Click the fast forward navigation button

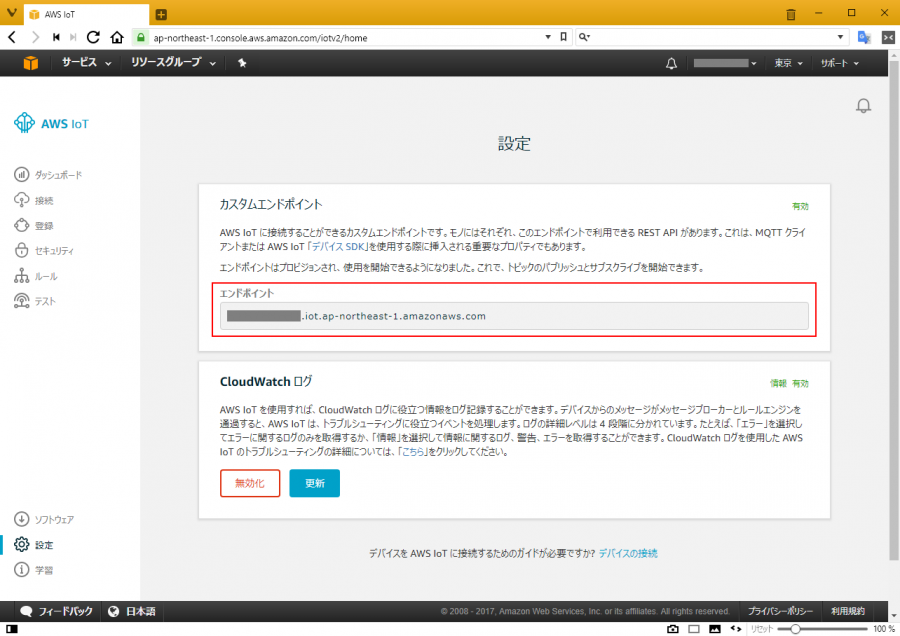coord(73,38)
